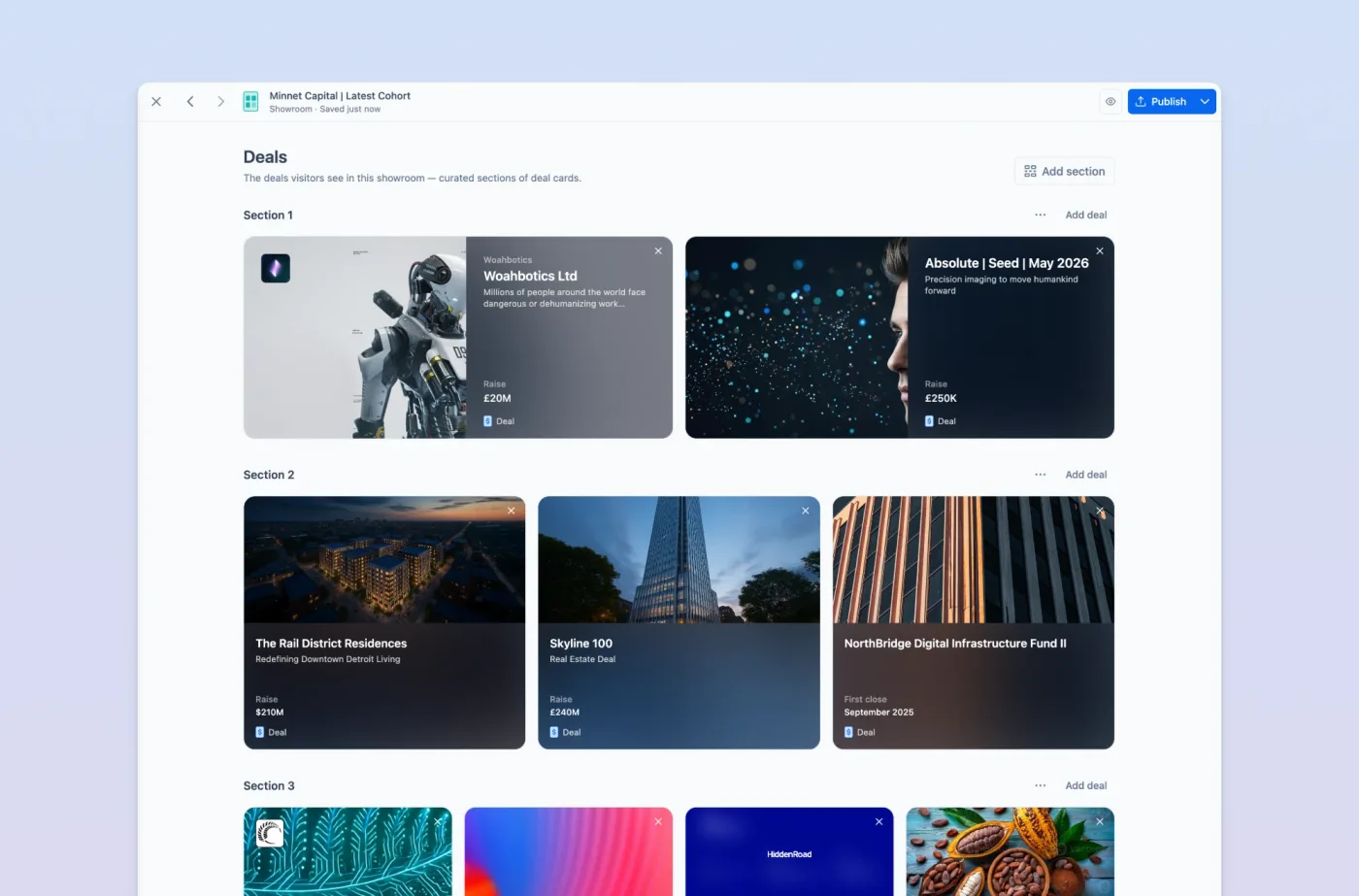The width and height of the screenshot is (1359, 896).
Task: Remove the NorthBridge Digital Infrastructure Fund card
Action: pyautogui.click(x=1100, y=511)
